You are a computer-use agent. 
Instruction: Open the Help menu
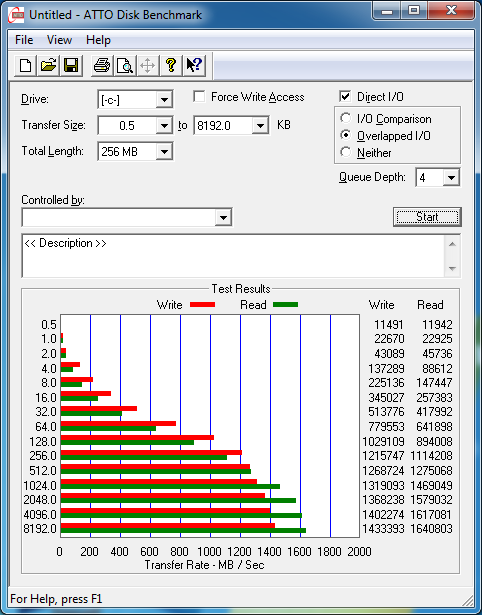click(x=98, y=40)
